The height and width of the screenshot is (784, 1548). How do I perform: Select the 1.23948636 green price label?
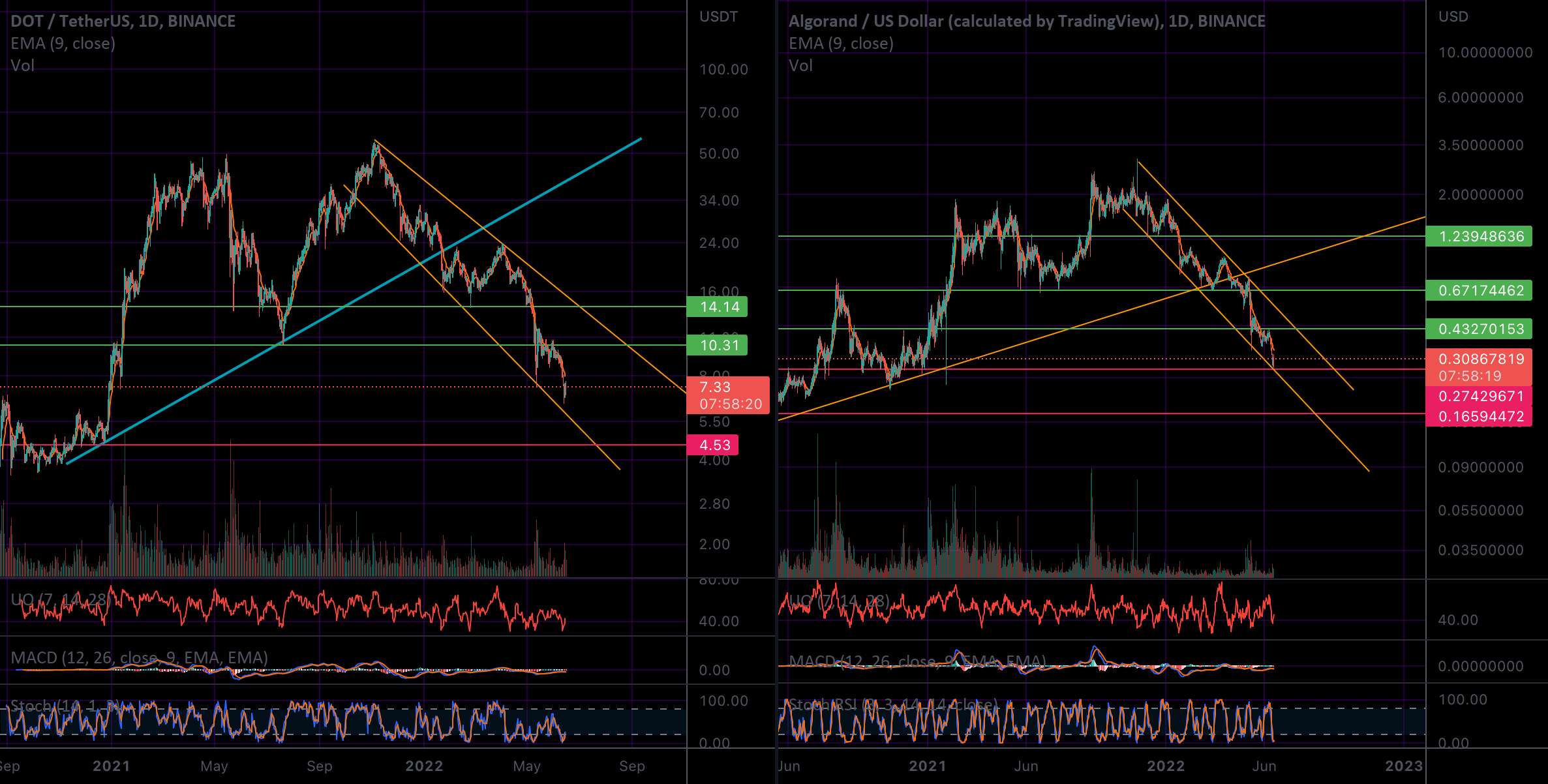tap(1479, 236)
